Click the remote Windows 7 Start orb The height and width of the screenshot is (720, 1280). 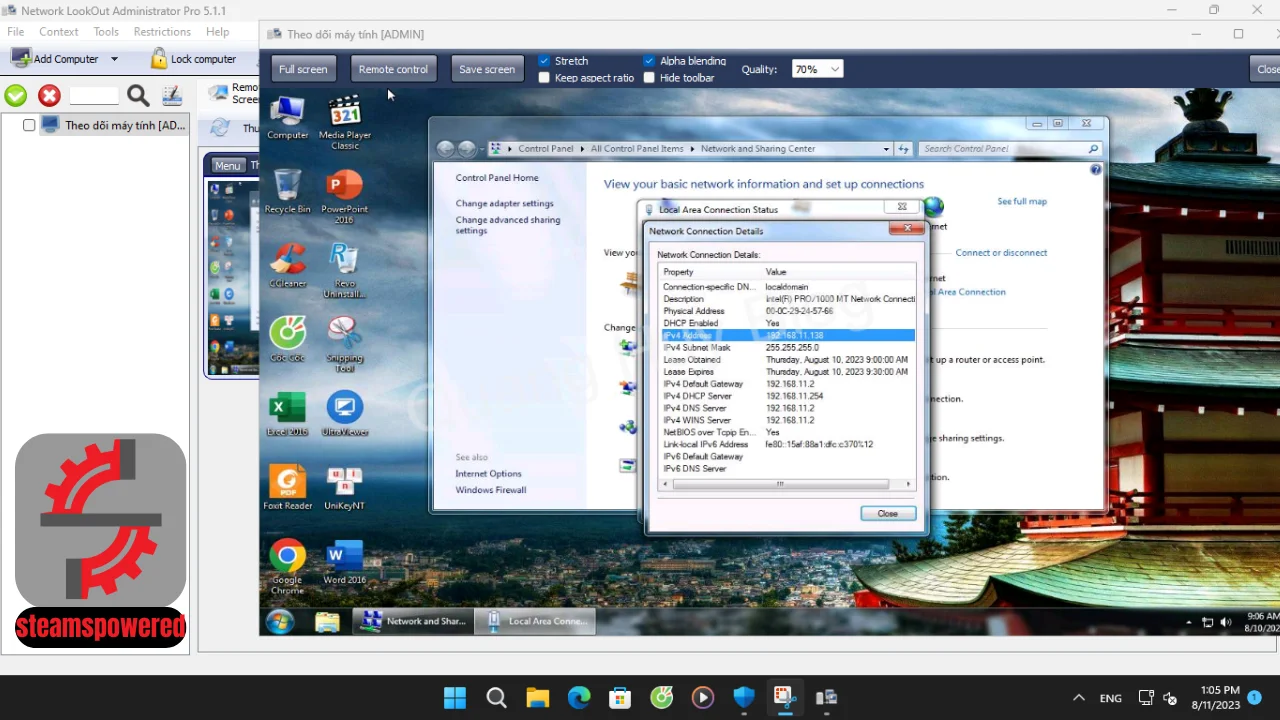280,621
